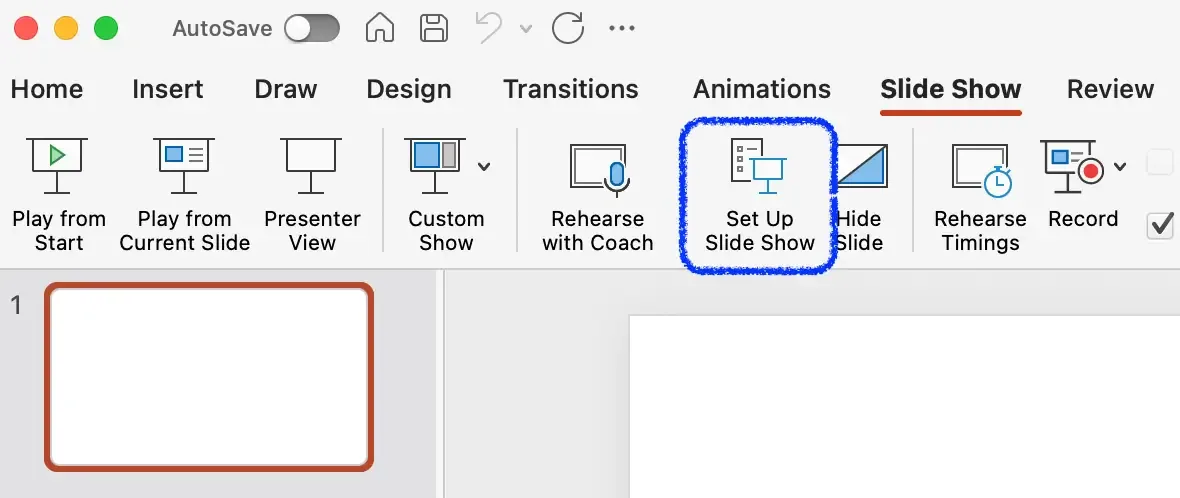Open Set Up Slide Show
This screenshot has height=498, width=1180.
click(759, 196)
